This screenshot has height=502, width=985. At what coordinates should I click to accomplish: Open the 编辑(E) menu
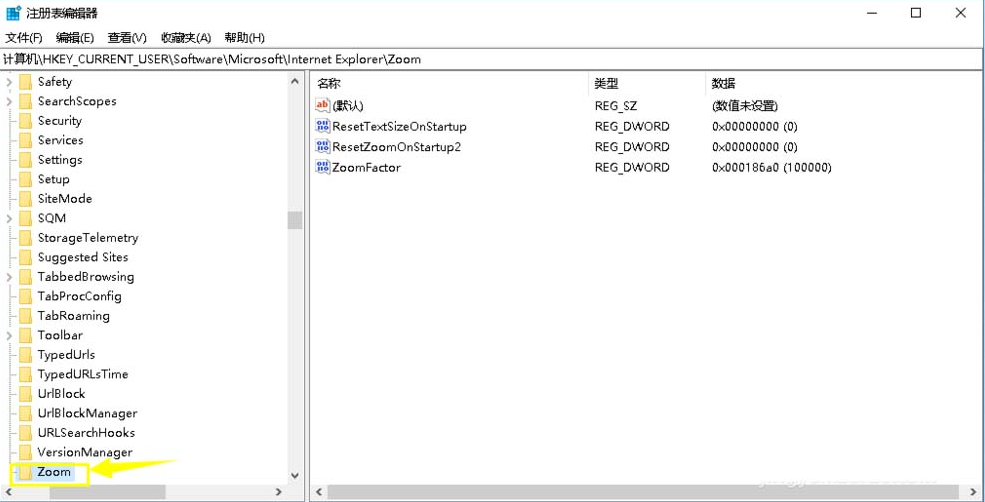click(x=75, y=38)
